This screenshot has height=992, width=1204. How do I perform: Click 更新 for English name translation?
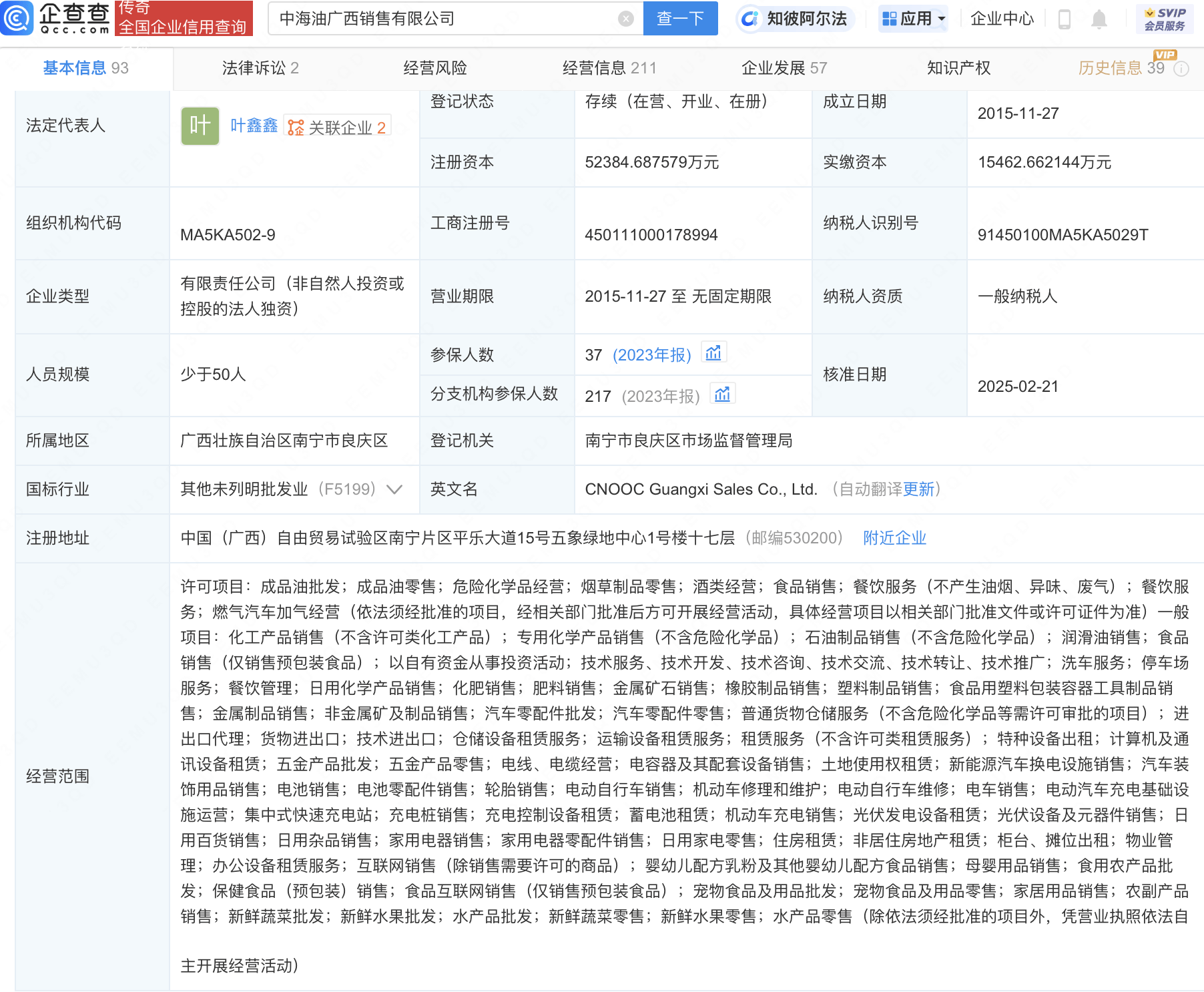point(918,489)
